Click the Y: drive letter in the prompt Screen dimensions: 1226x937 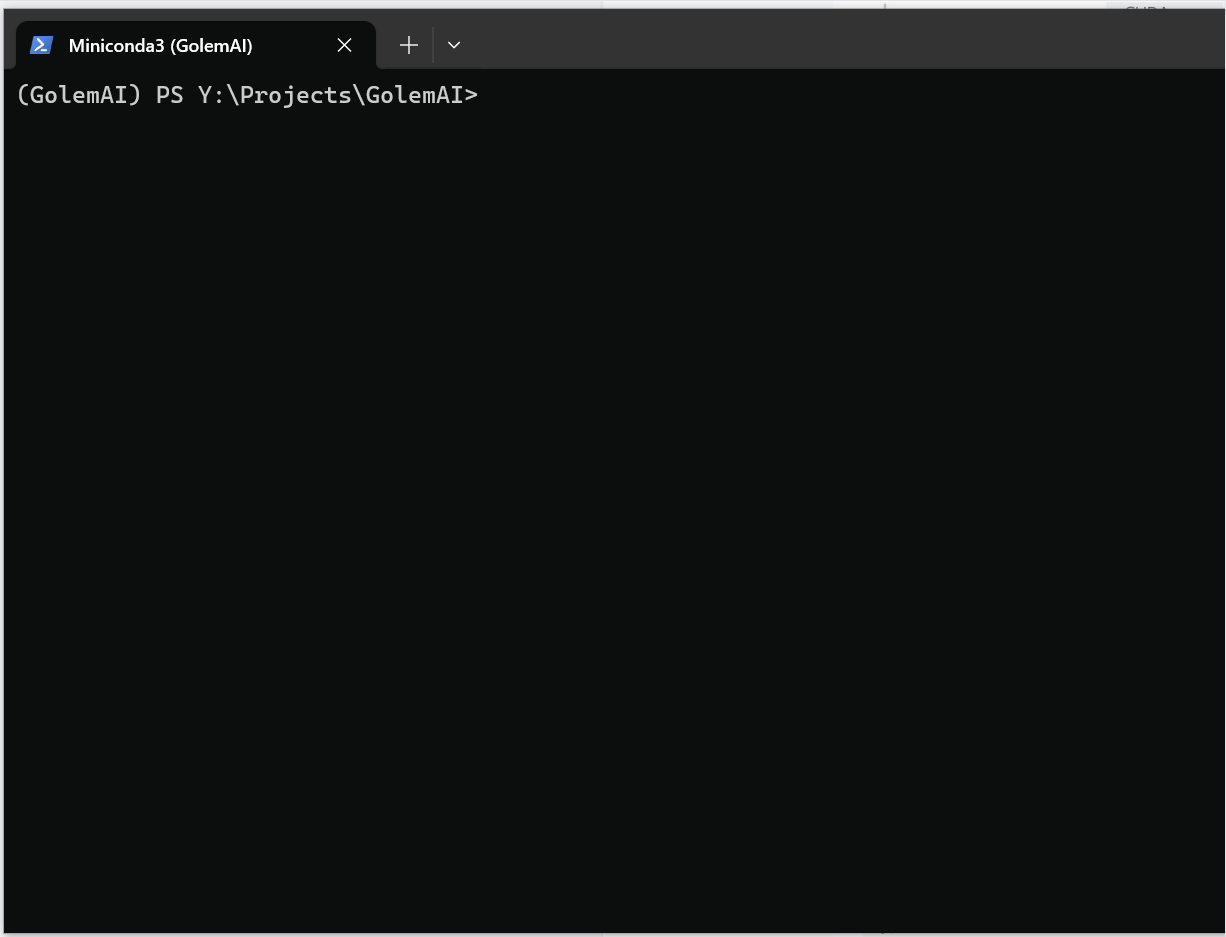click(x=211, y=95)
